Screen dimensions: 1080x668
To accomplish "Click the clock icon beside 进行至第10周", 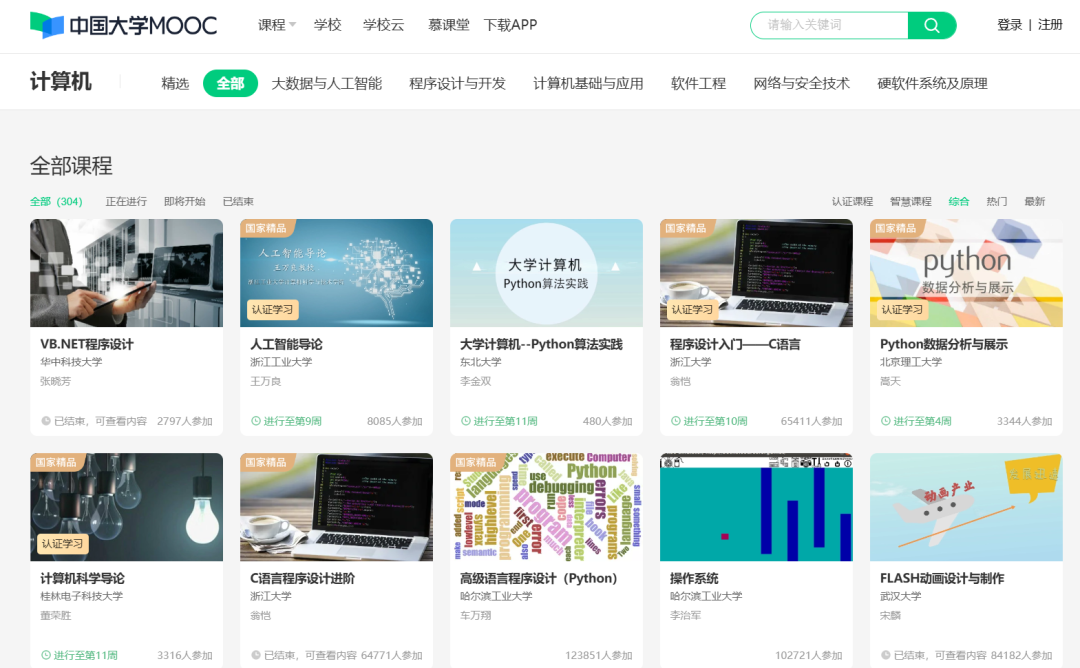I will pyautogui.click(x=676, y=421).
